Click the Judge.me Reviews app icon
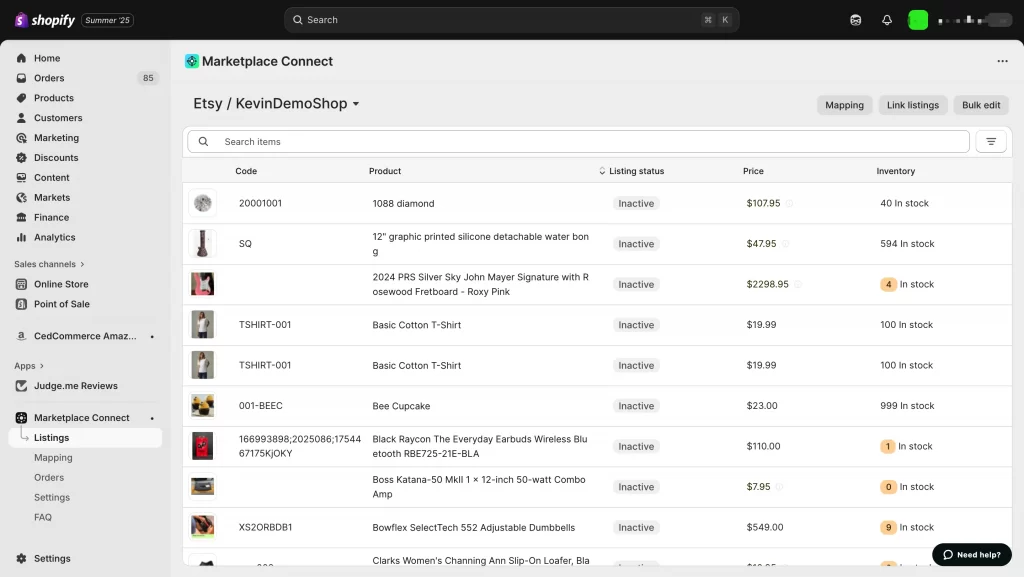 click(x=22, y=386)
